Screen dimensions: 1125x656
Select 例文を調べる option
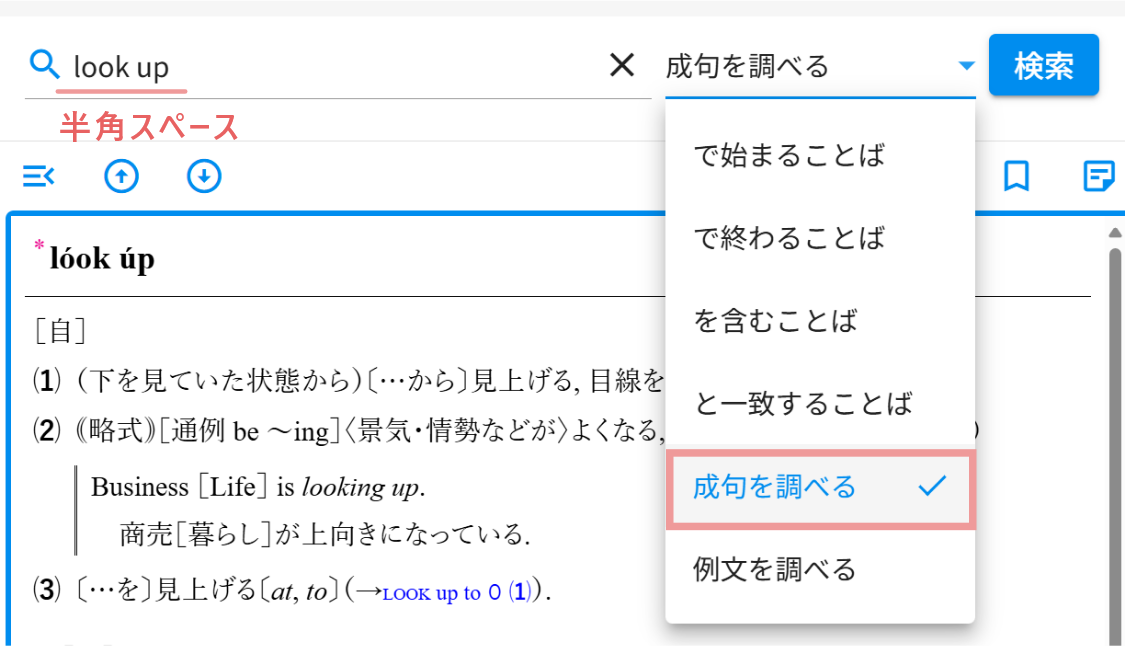tap(820, 570)
